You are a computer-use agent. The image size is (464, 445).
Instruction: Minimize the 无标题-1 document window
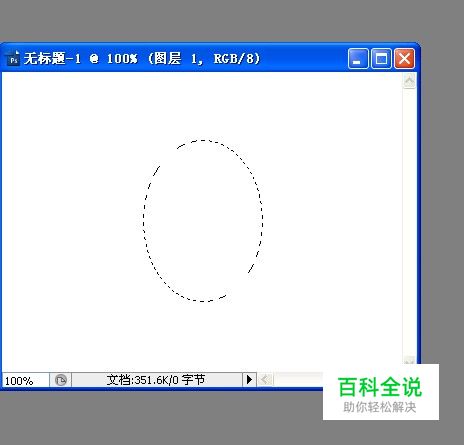tap(358, 59)
